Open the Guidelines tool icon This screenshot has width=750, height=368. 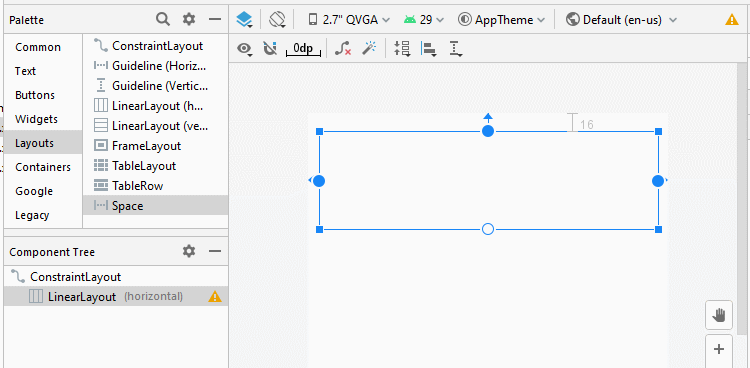point(455,49)
